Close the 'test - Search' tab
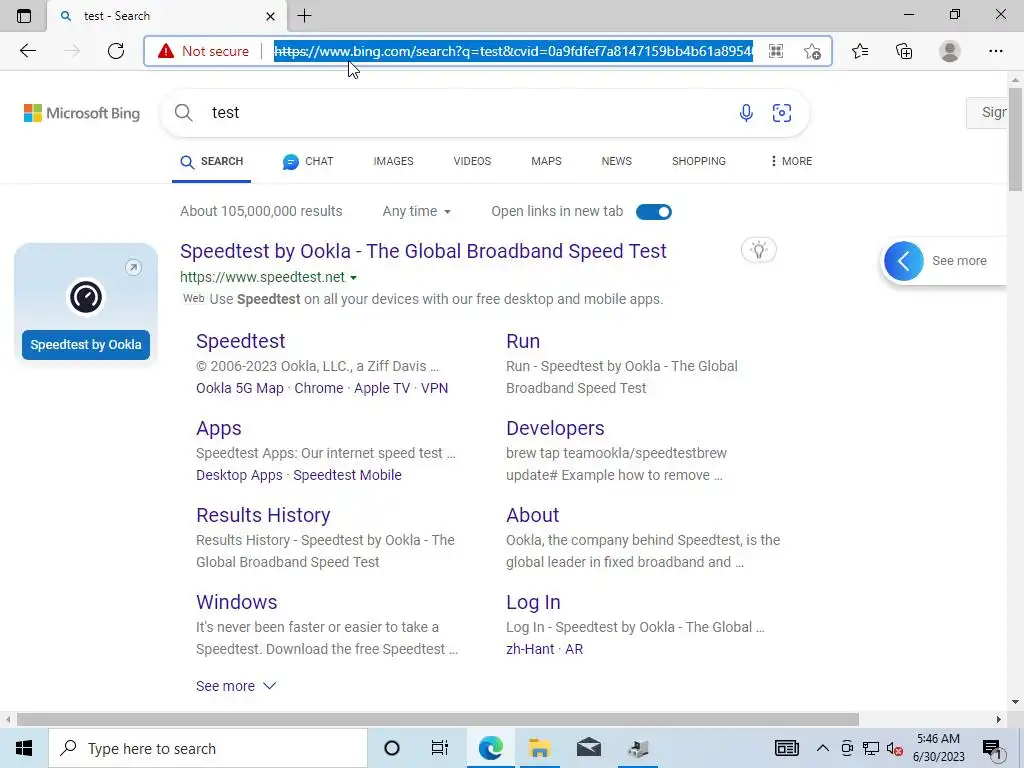The width and height of the screenshot is (1024, 768). point(270,16)
